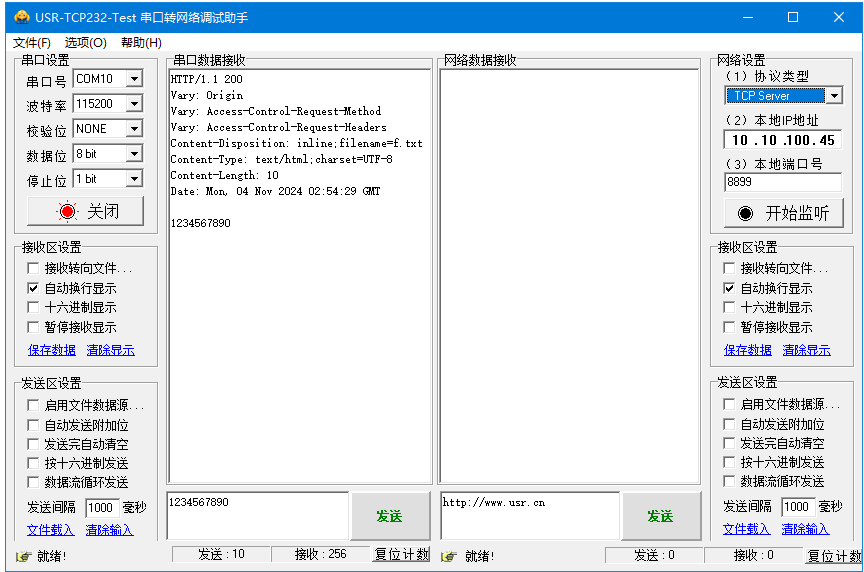The height and width of the screenshot is (572, 864).
Task: Click network 保存数据 link
Action: point(748,350)
